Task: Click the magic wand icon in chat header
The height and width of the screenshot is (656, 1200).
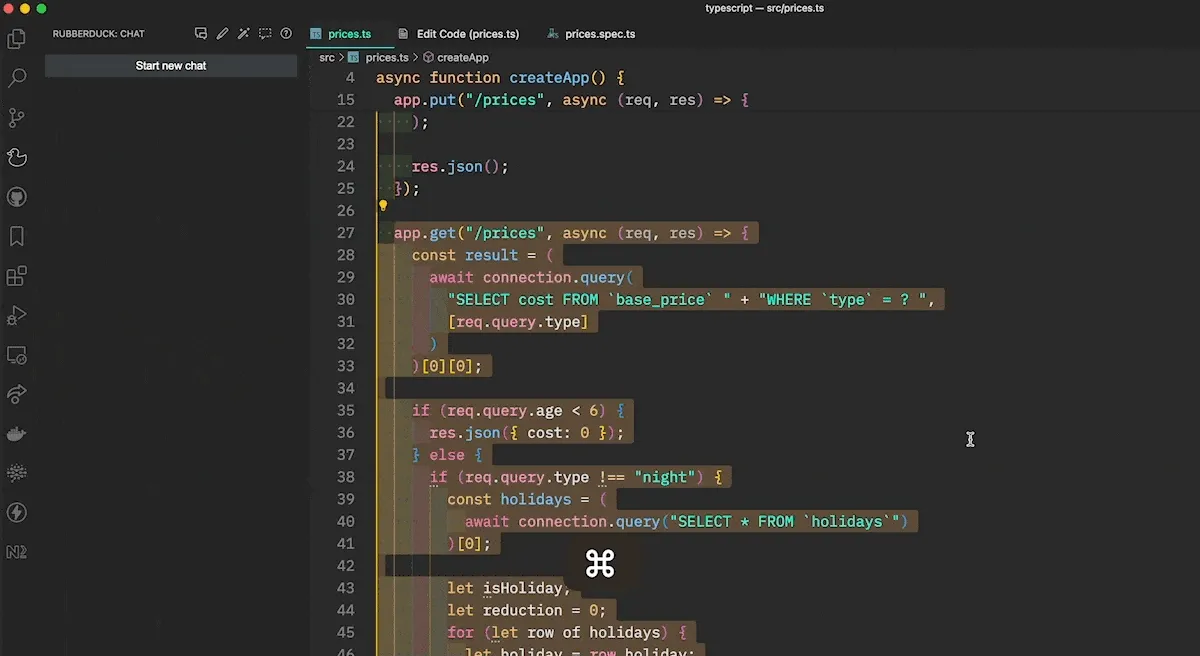Action: (x=243, y=34)
